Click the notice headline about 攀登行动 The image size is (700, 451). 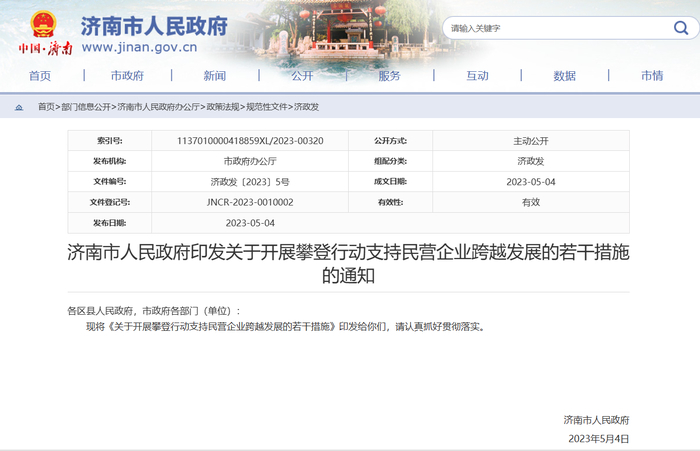[x=348, y=263]
